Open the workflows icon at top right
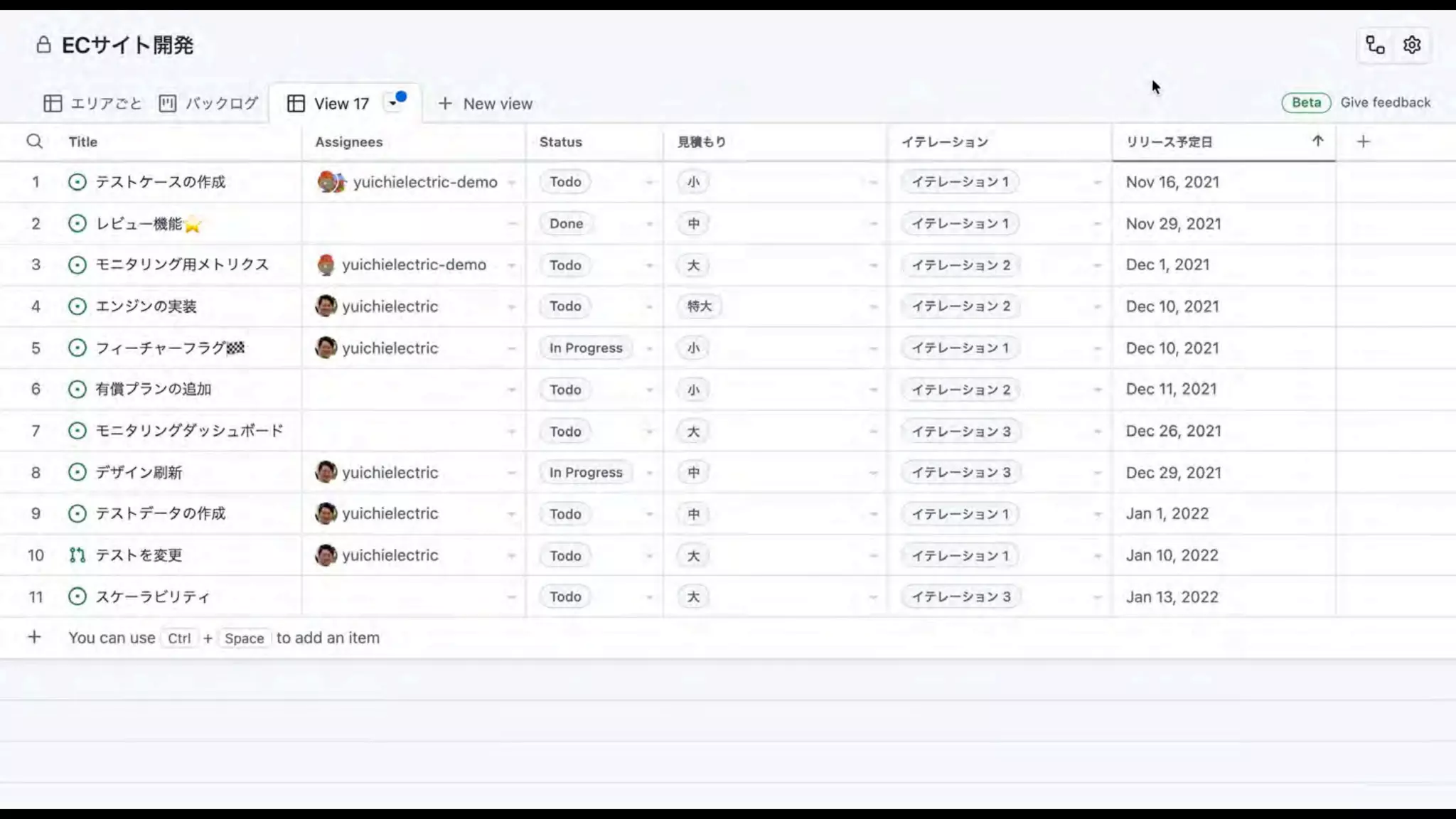This screenshot has height=819, width=1456. (x=1375, y=45)
